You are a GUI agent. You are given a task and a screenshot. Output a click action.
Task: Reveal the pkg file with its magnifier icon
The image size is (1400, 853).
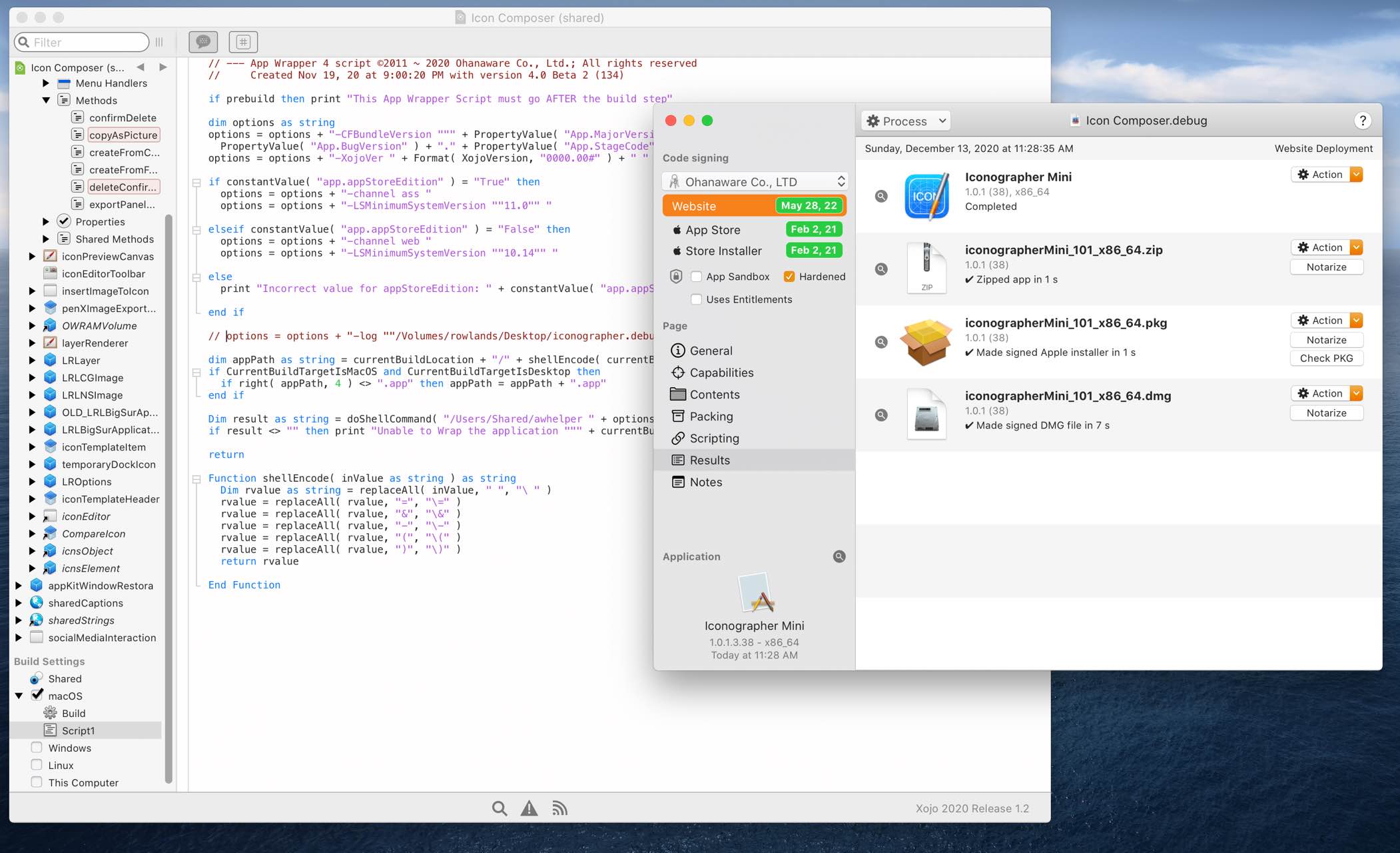click(x=881, y=342)
